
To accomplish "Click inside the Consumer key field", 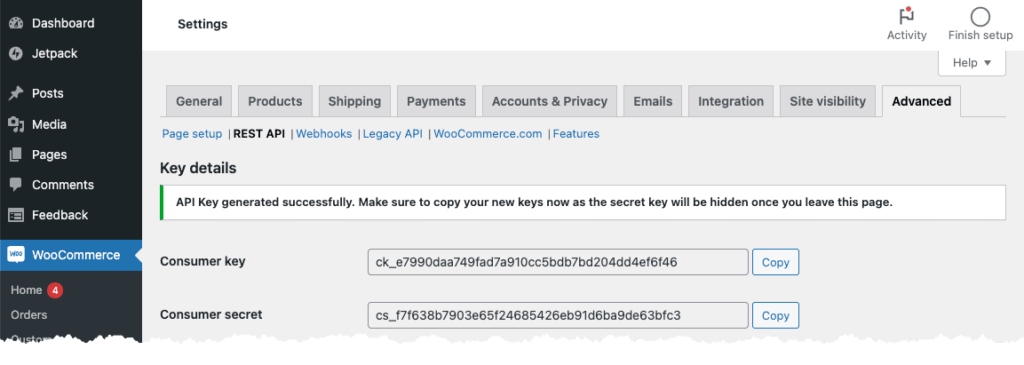I will (x=558, y=262).
